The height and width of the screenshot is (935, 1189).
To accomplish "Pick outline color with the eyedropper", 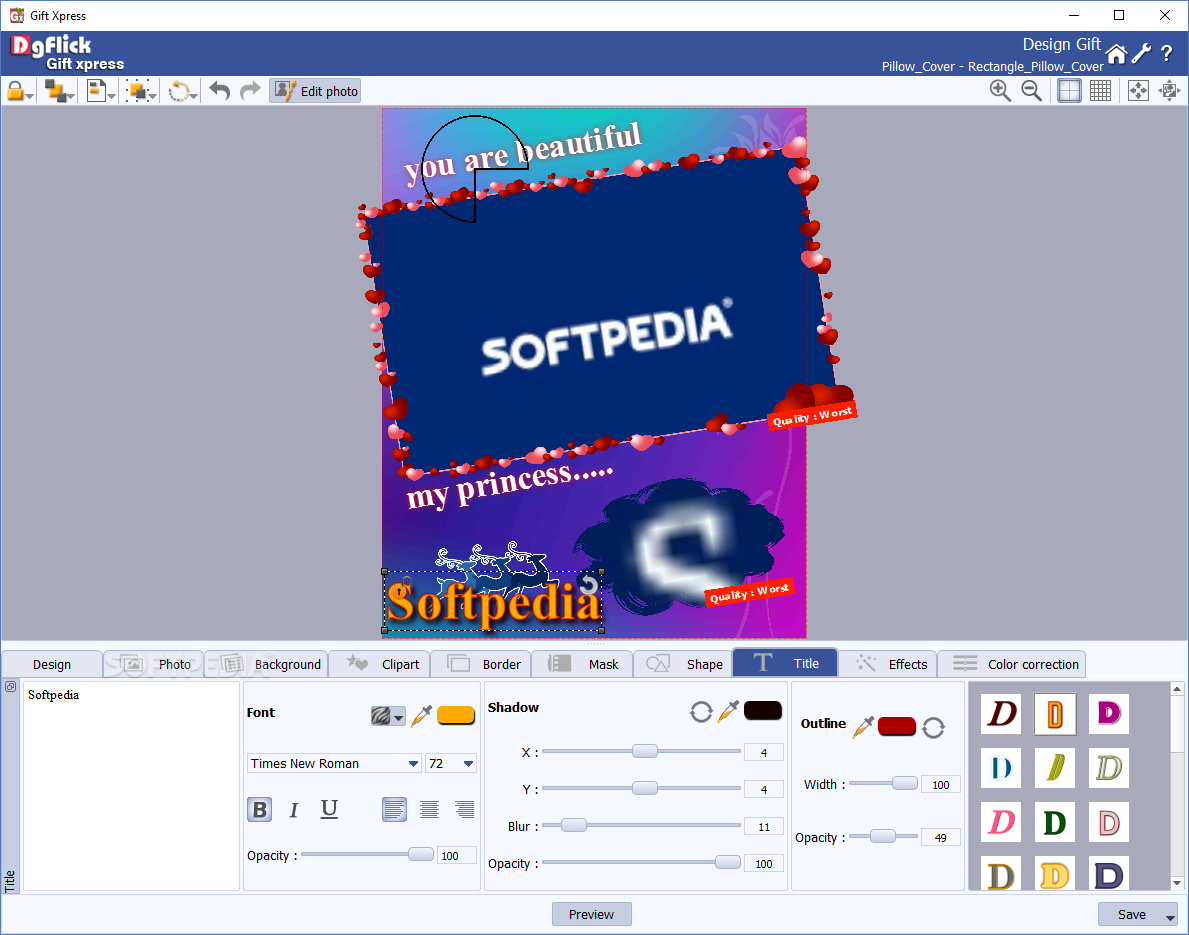I will click(x=863, y=726).
